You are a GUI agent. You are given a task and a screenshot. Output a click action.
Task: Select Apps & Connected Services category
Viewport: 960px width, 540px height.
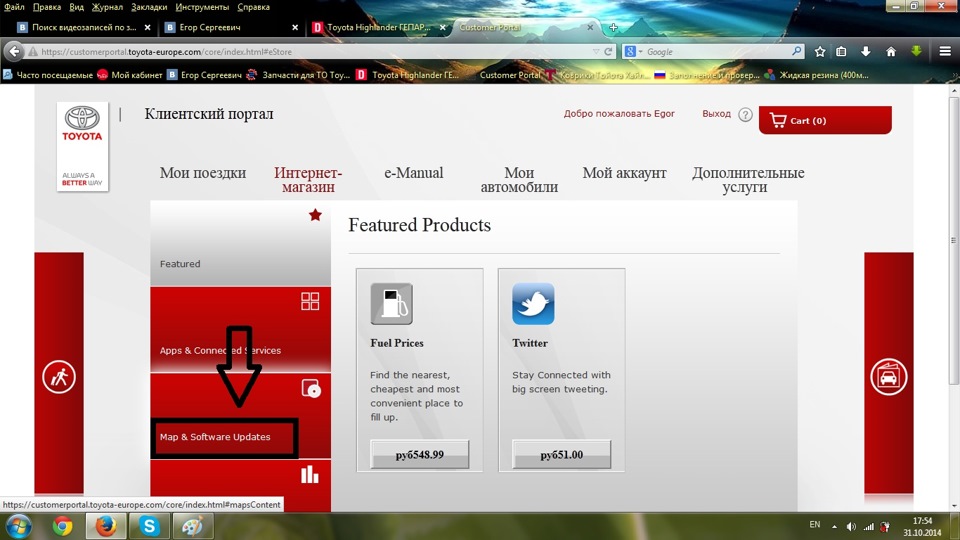click(241, 329)
